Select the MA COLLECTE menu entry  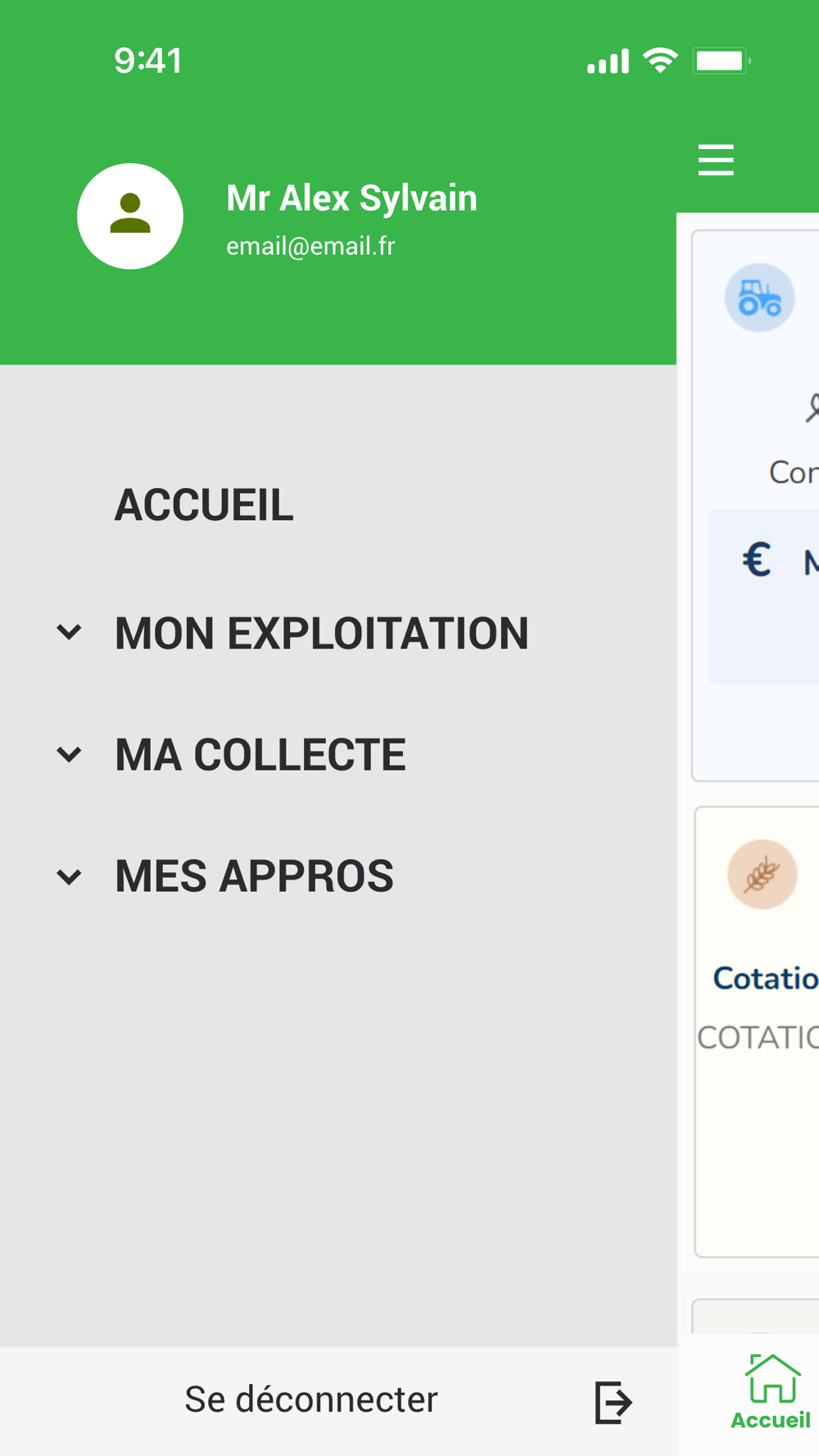260,754
